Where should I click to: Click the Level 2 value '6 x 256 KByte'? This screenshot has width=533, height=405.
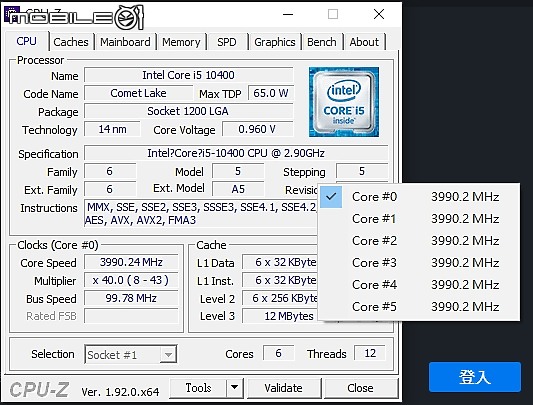[x=280, y=298]
